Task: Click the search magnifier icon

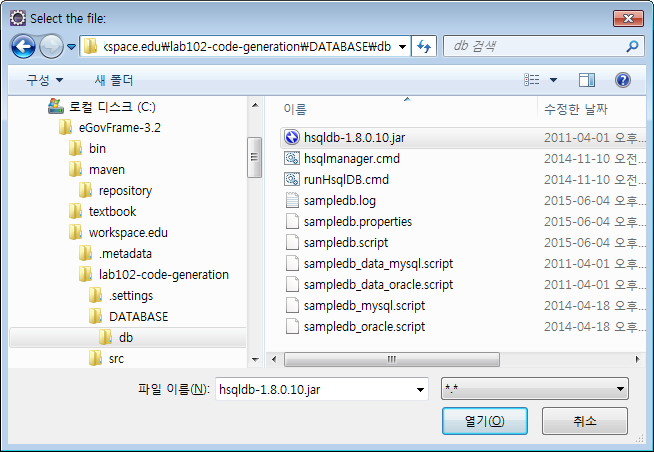Action: 632,46
